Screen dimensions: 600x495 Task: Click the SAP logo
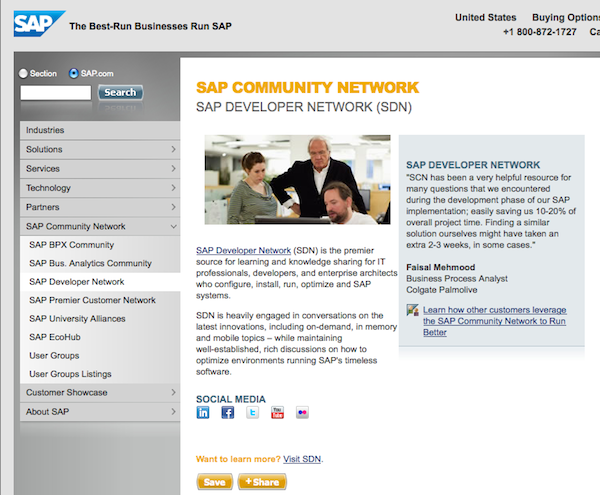pyautogui.click(x=39, y=23)
